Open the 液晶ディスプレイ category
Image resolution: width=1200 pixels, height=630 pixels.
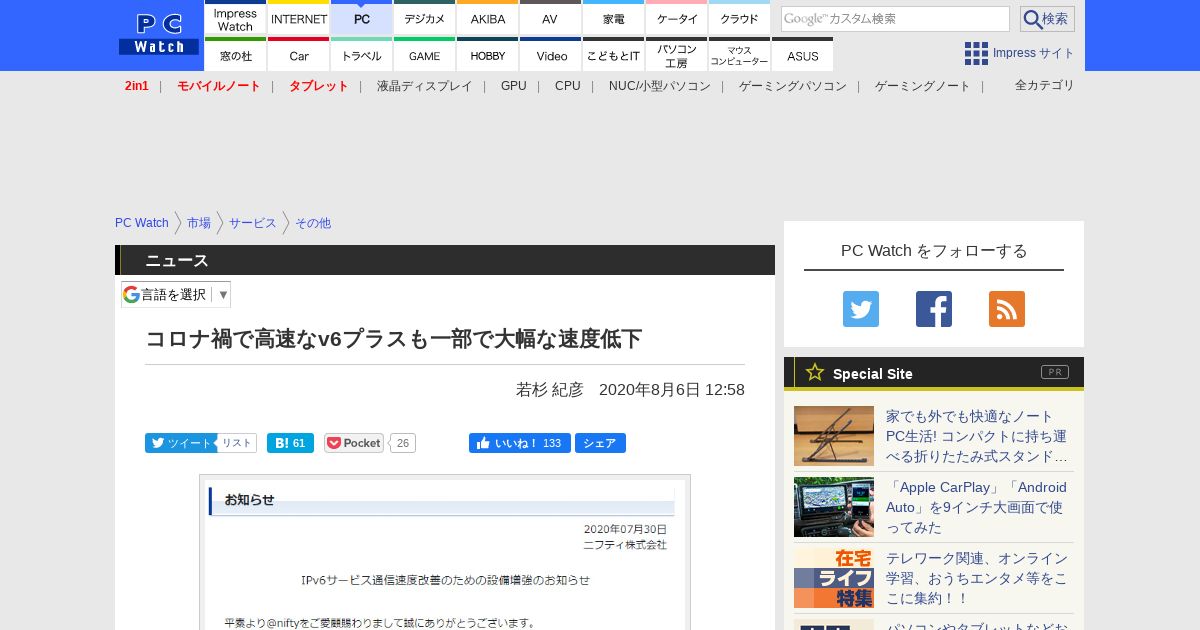(424, 86)
